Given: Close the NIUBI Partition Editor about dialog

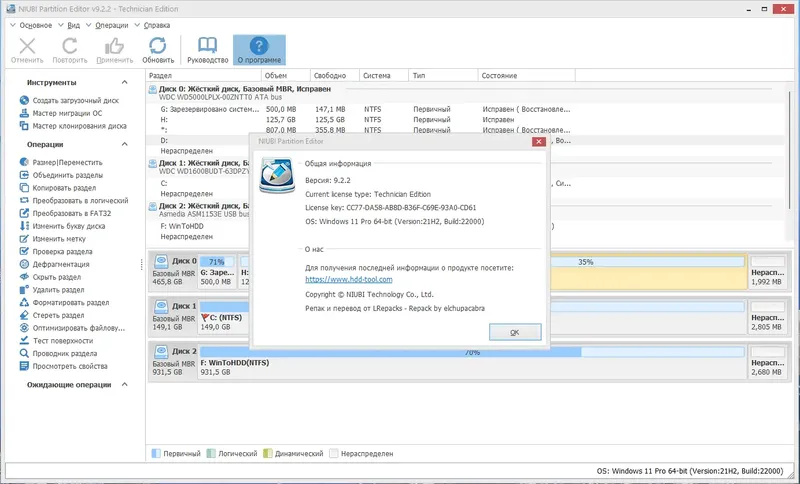Looking at the screenshot, I should [x=538, y=141].
